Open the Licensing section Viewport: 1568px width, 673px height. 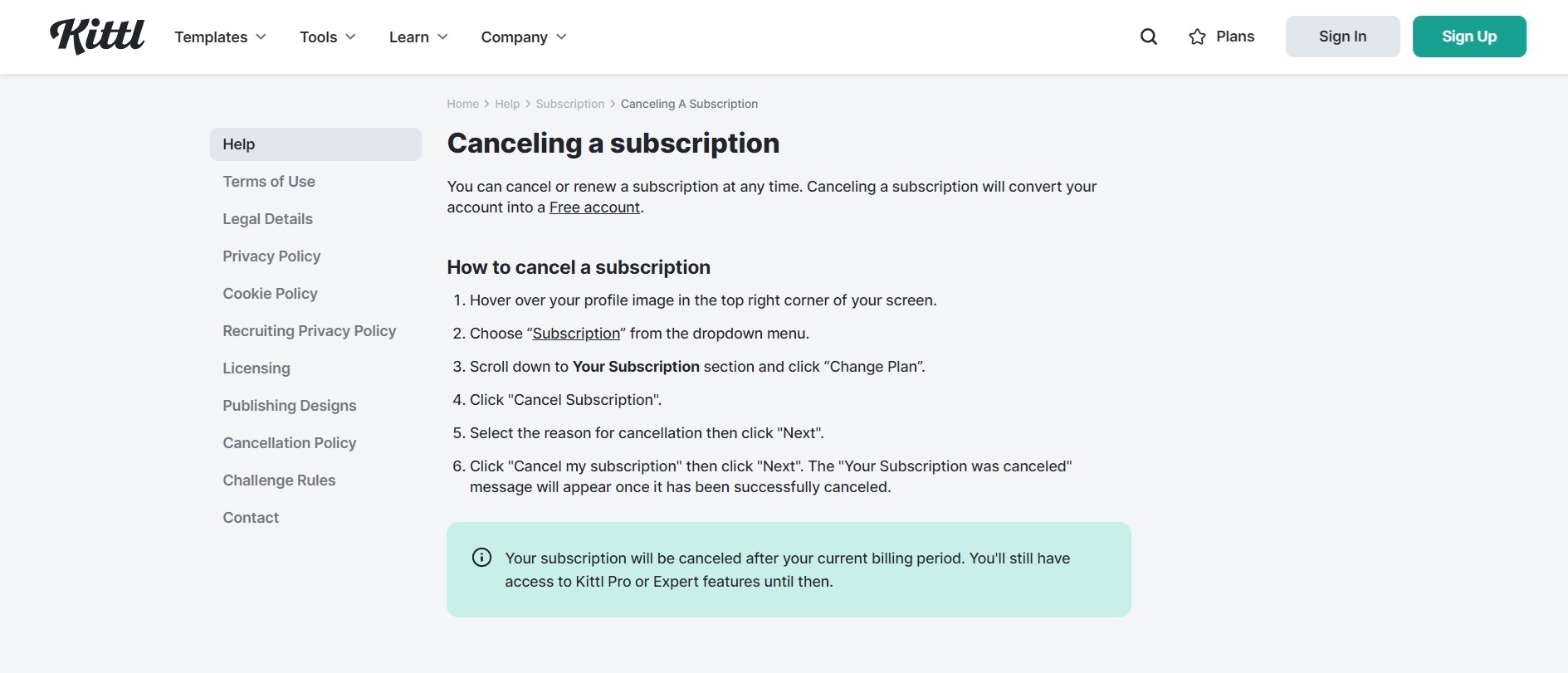[256, 368]
